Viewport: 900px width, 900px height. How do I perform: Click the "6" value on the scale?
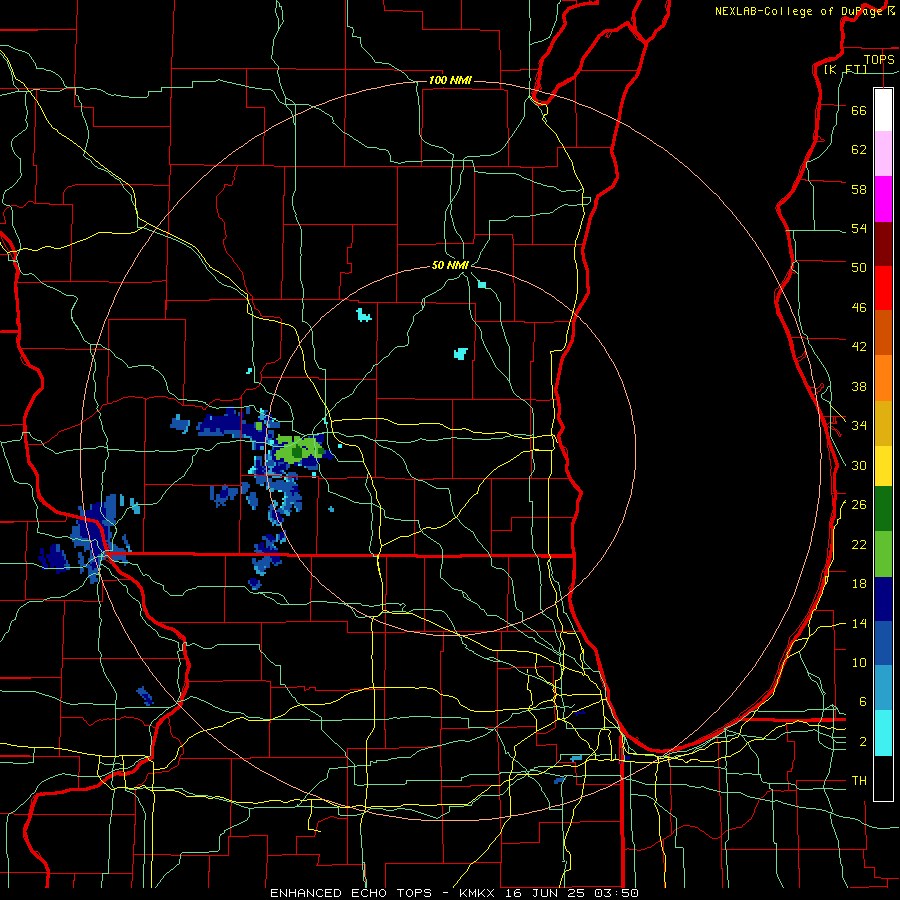click(x=863, y=702)
